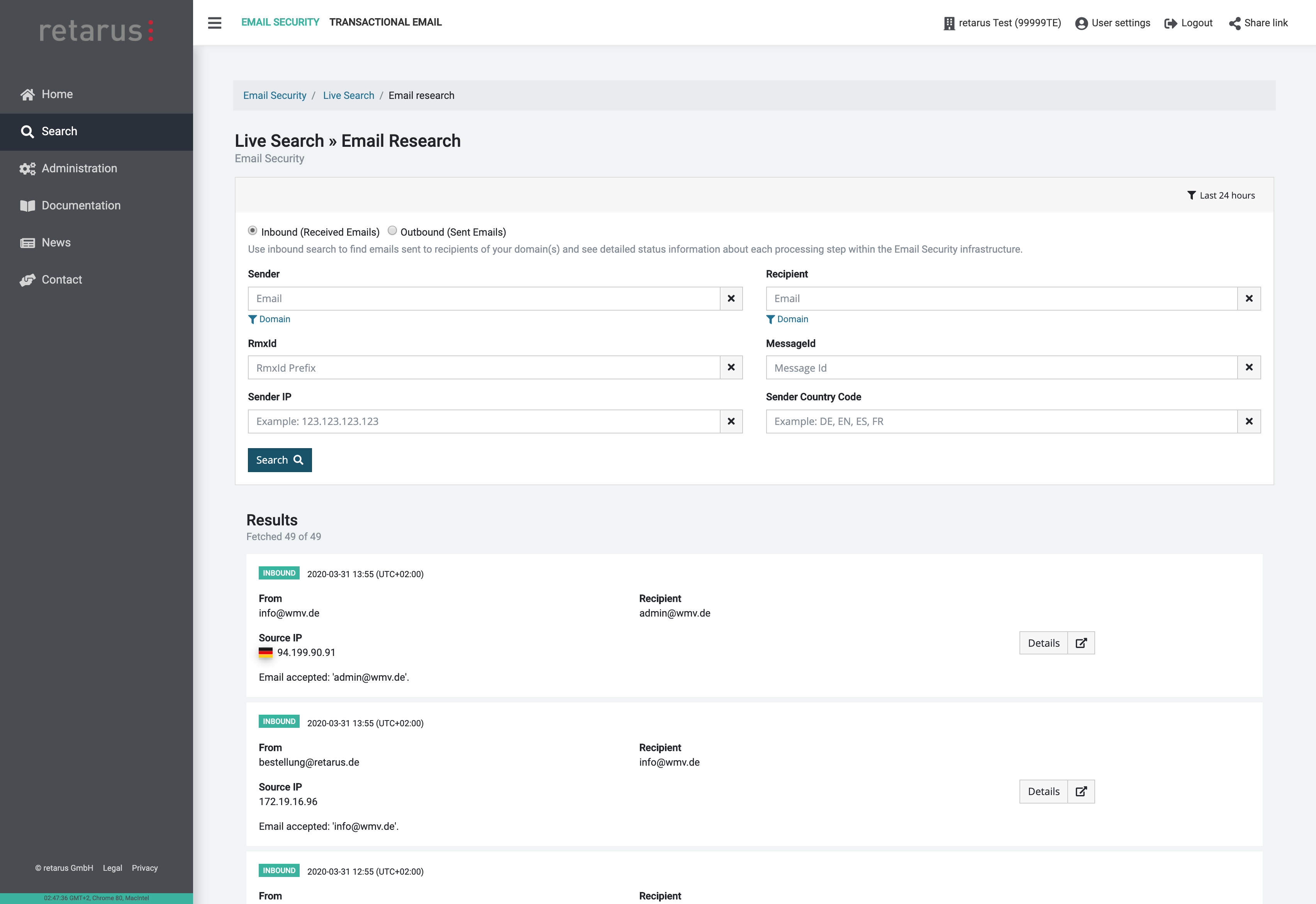
Task: Click the German flag beside 94.199.90.91
Action: tap(266, 653)
